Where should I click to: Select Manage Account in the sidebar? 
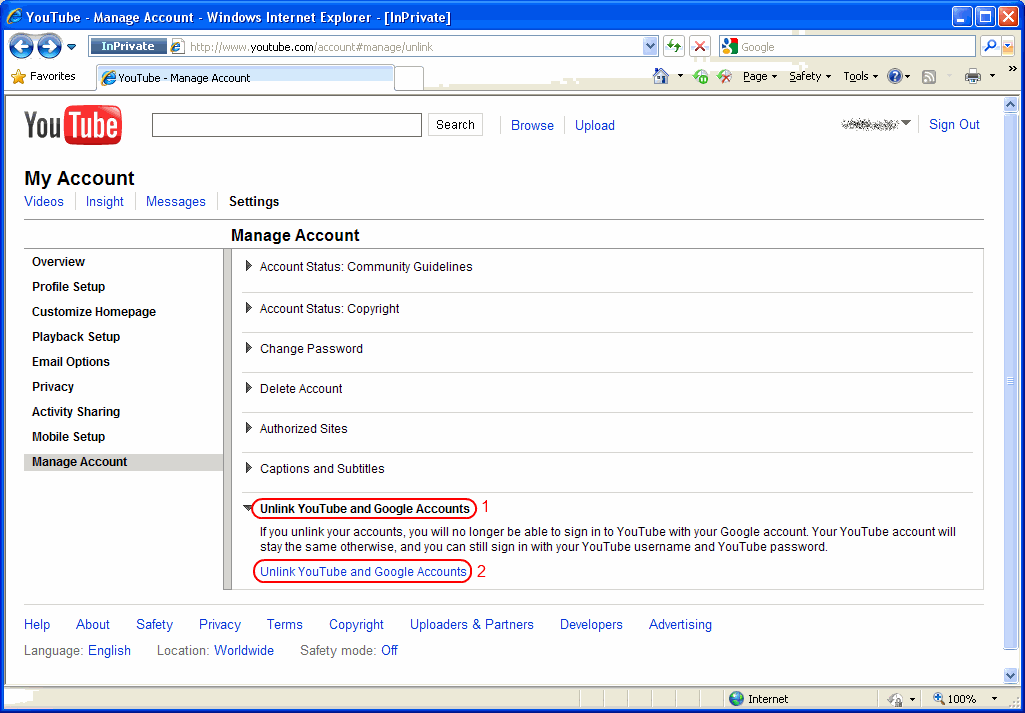pos(124,462)
